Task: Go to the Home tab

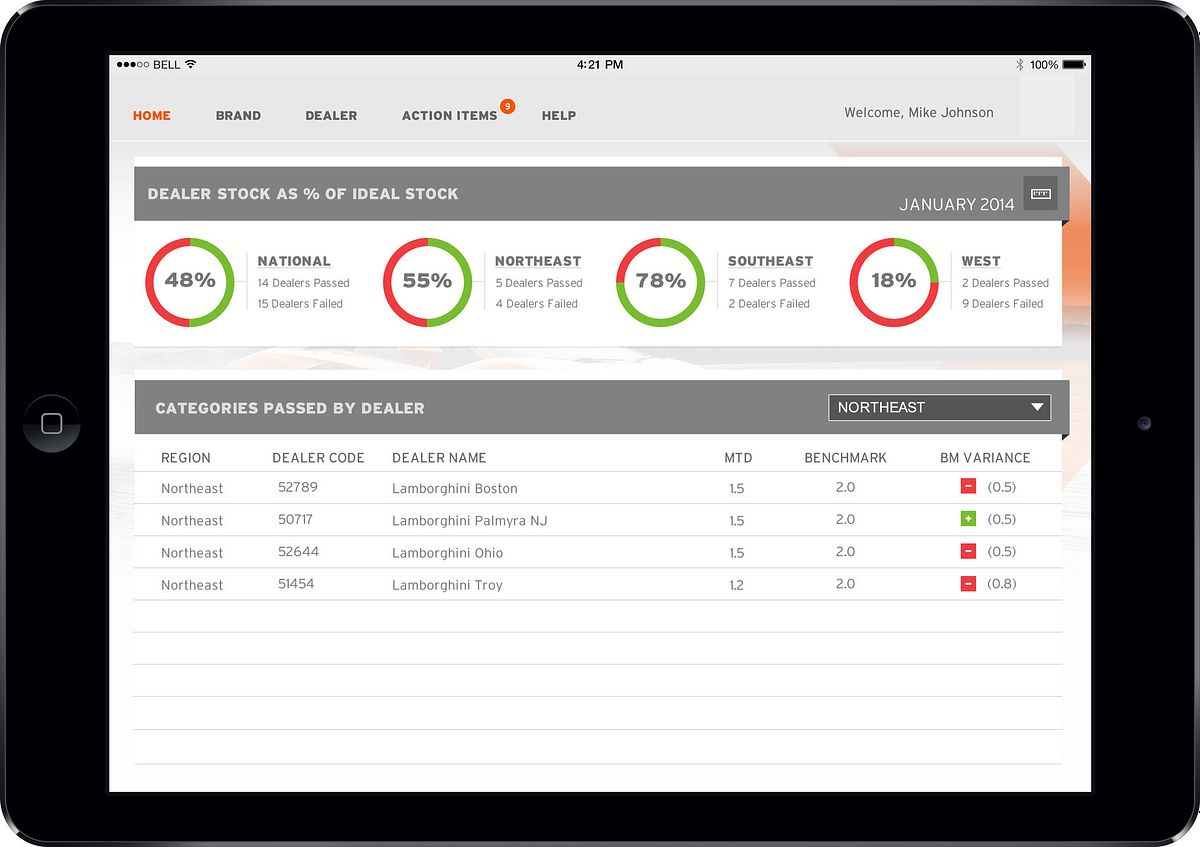Action: (152, 115)
